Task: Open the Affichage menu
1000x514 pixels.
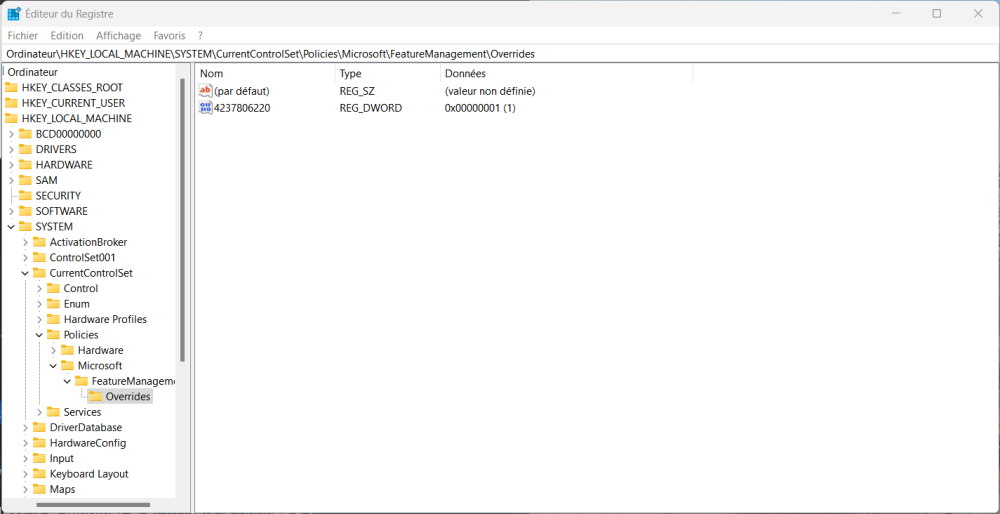Action: click(x=119, y=36)
